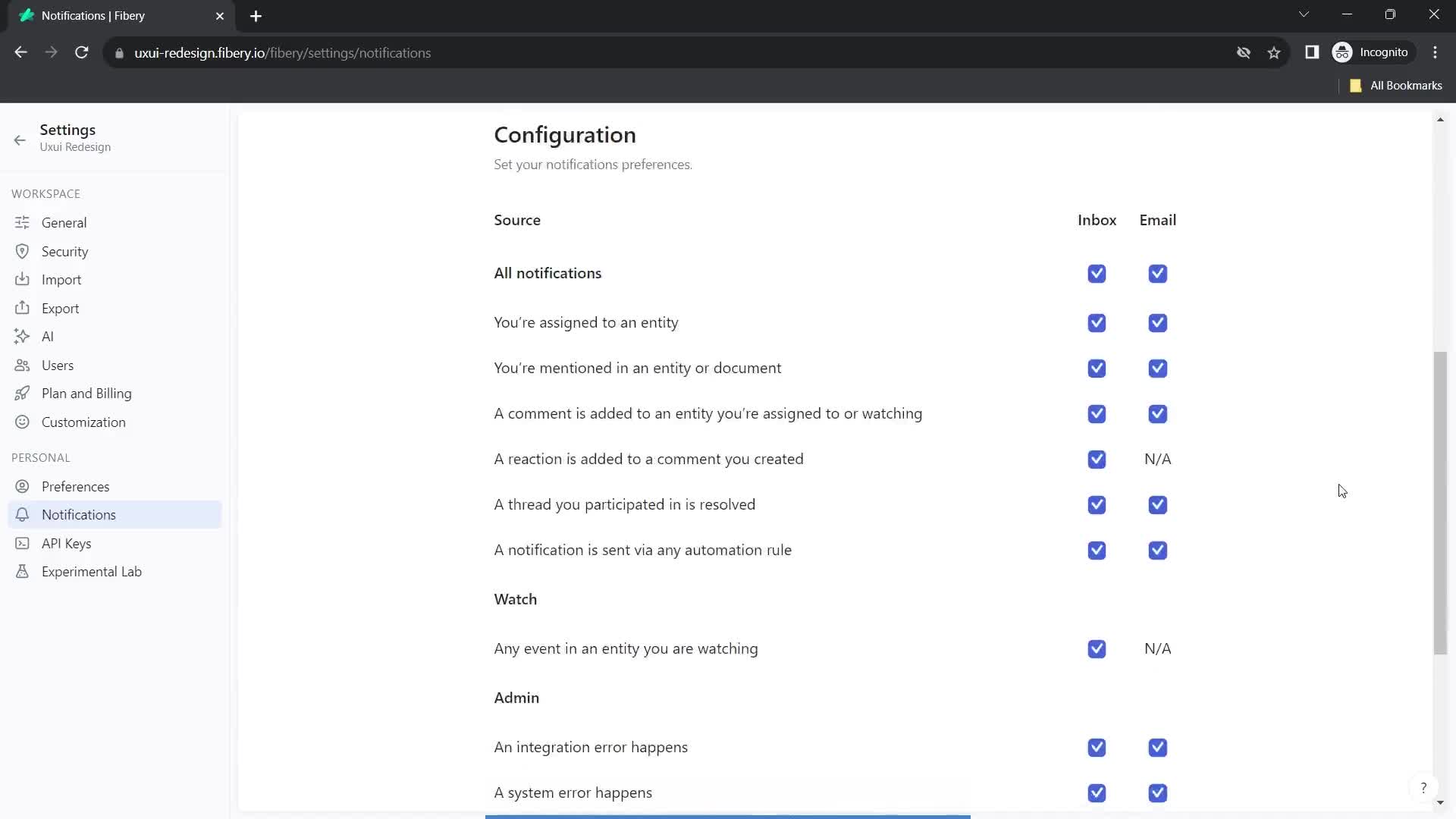Open the help question mark button
Viewport: 1456px width, 819px height.
pos(1423,788)
